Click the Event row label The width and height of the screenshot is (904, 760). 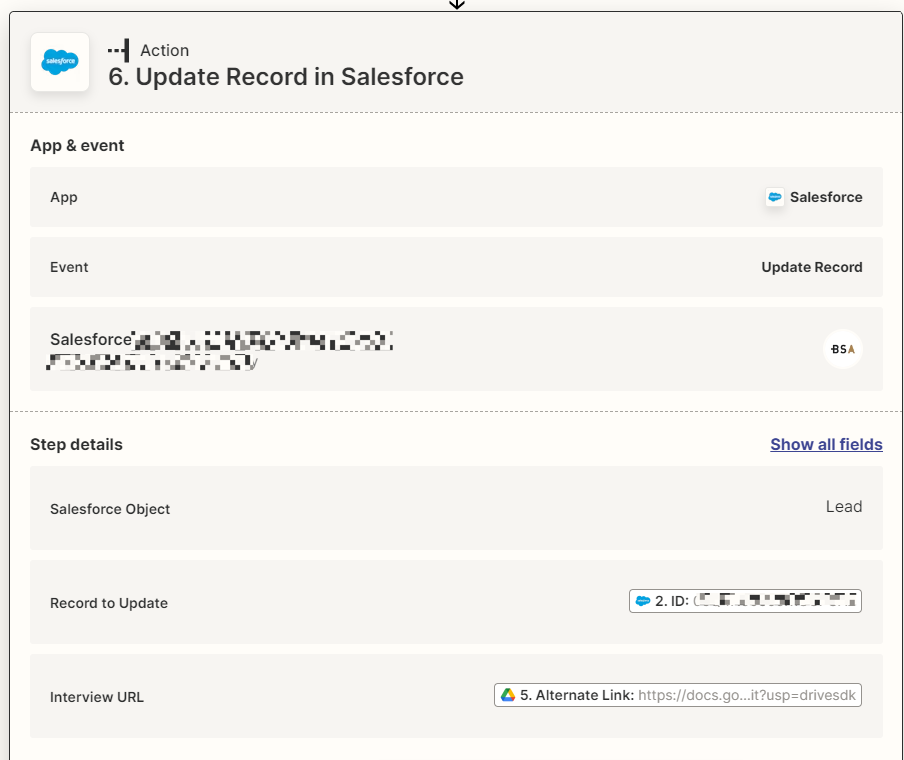pyautogui.click(x=69, y=267)
